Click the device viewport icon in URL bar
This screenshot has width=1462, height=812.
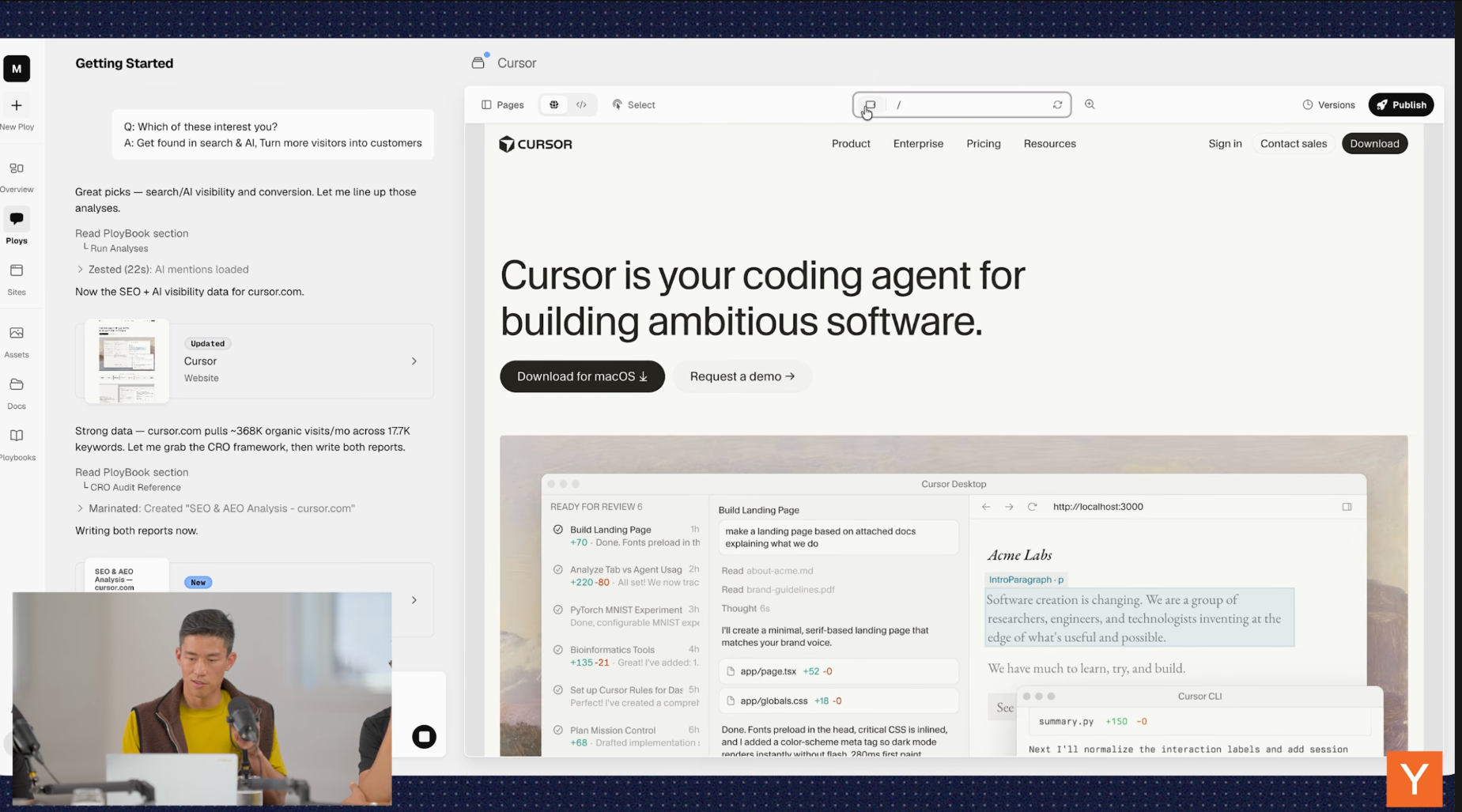coord(870,104)
